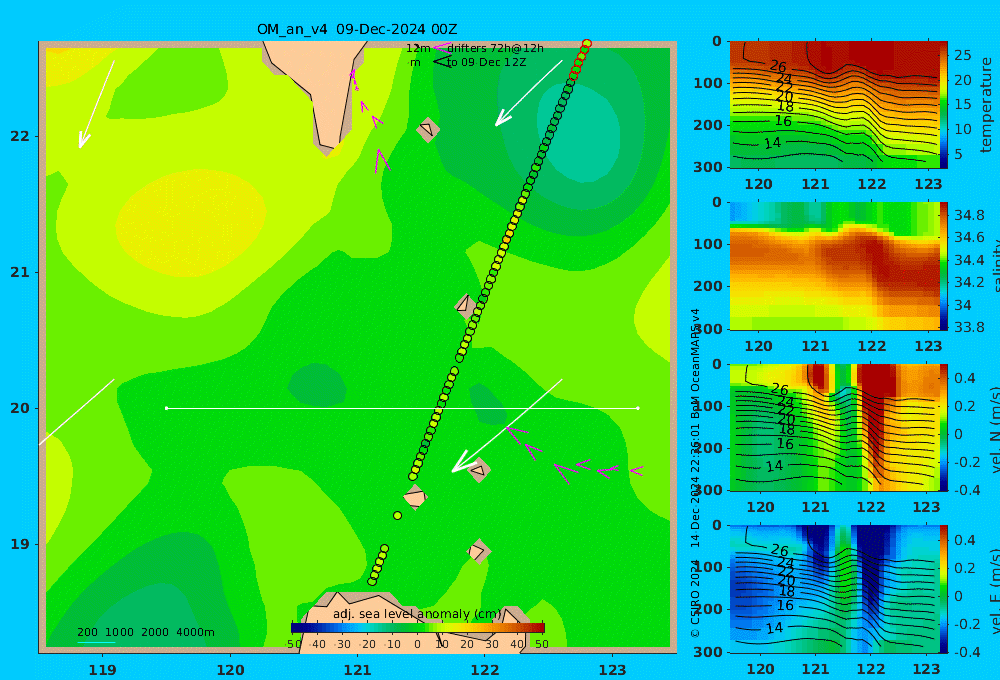Click latitude label "19" on main map

point(20,544)
